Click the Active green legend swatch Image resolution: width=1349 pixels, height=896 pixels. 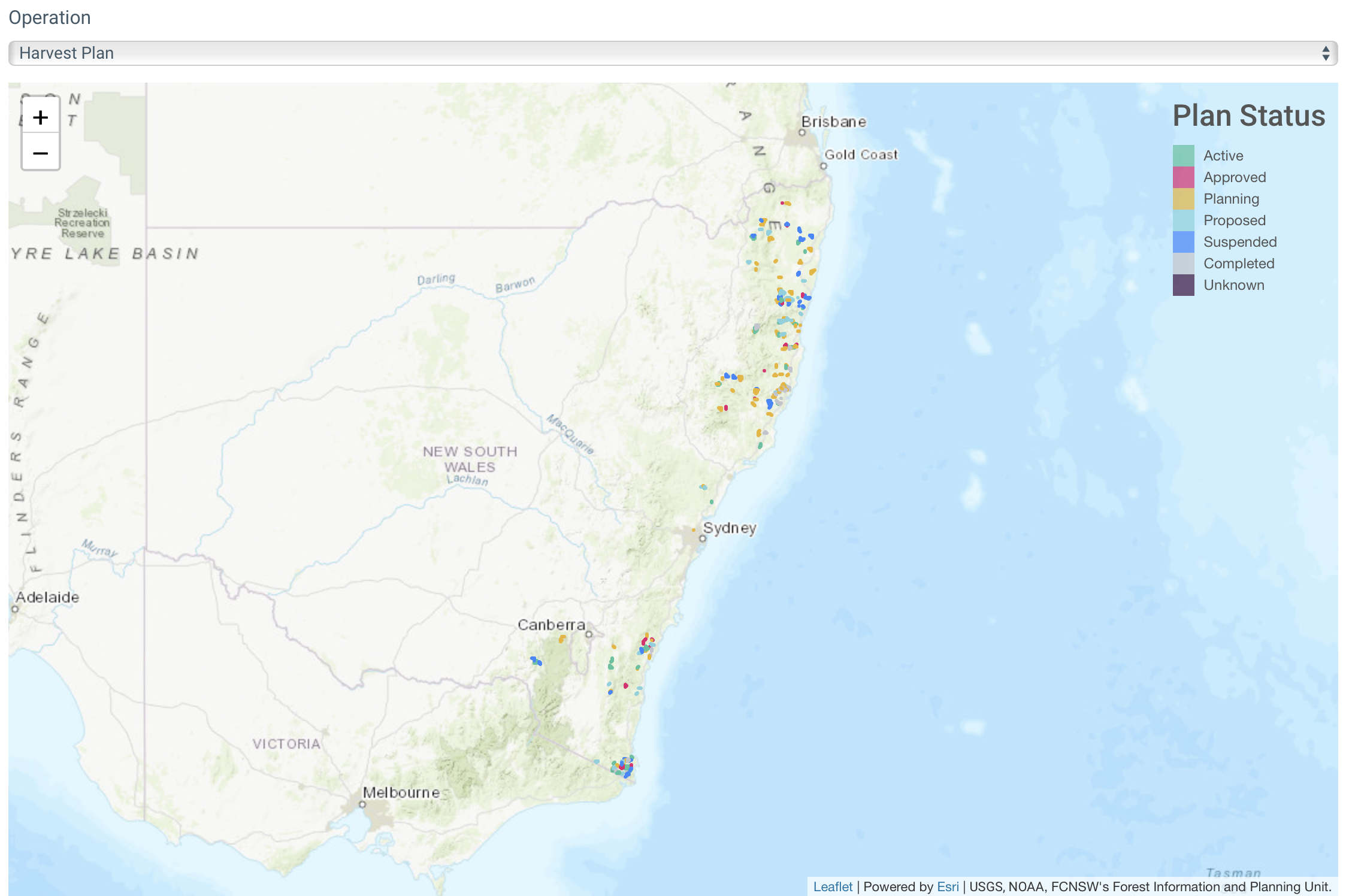tap(1183, 156)
